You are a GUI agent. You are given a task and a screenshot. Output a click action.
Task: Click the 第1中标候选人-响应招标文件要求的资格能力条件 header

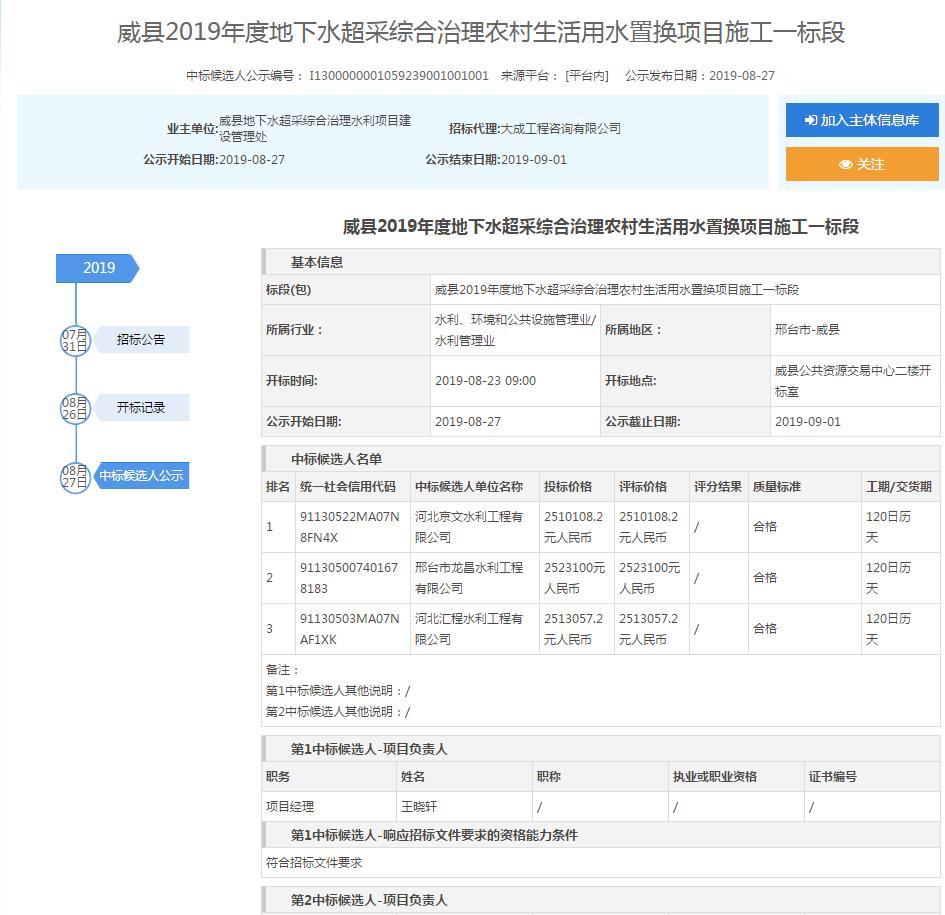click(x=434, y=835)
